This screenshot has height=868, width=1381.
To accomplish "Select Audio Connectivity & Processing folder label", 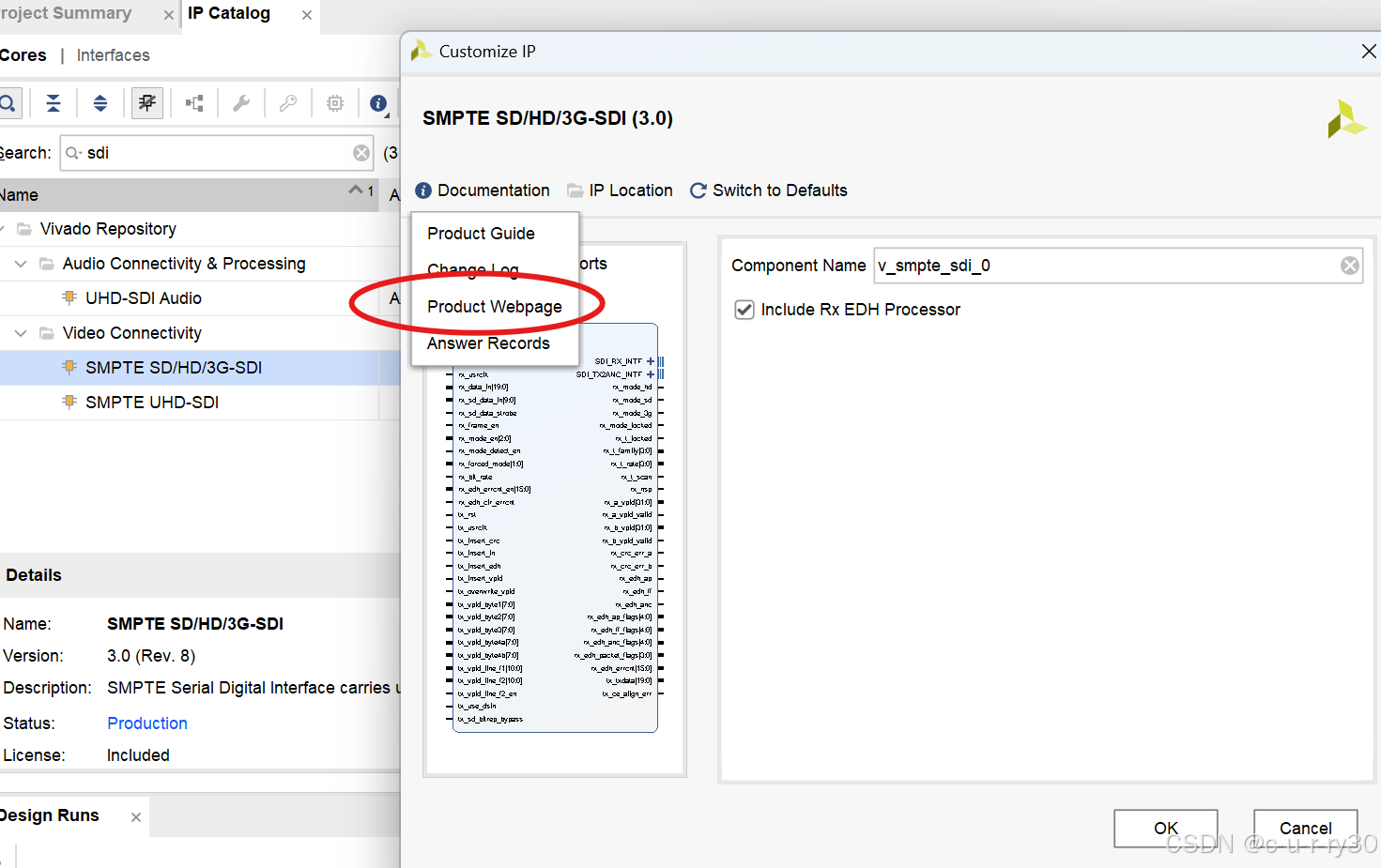I will coord(184,264).
